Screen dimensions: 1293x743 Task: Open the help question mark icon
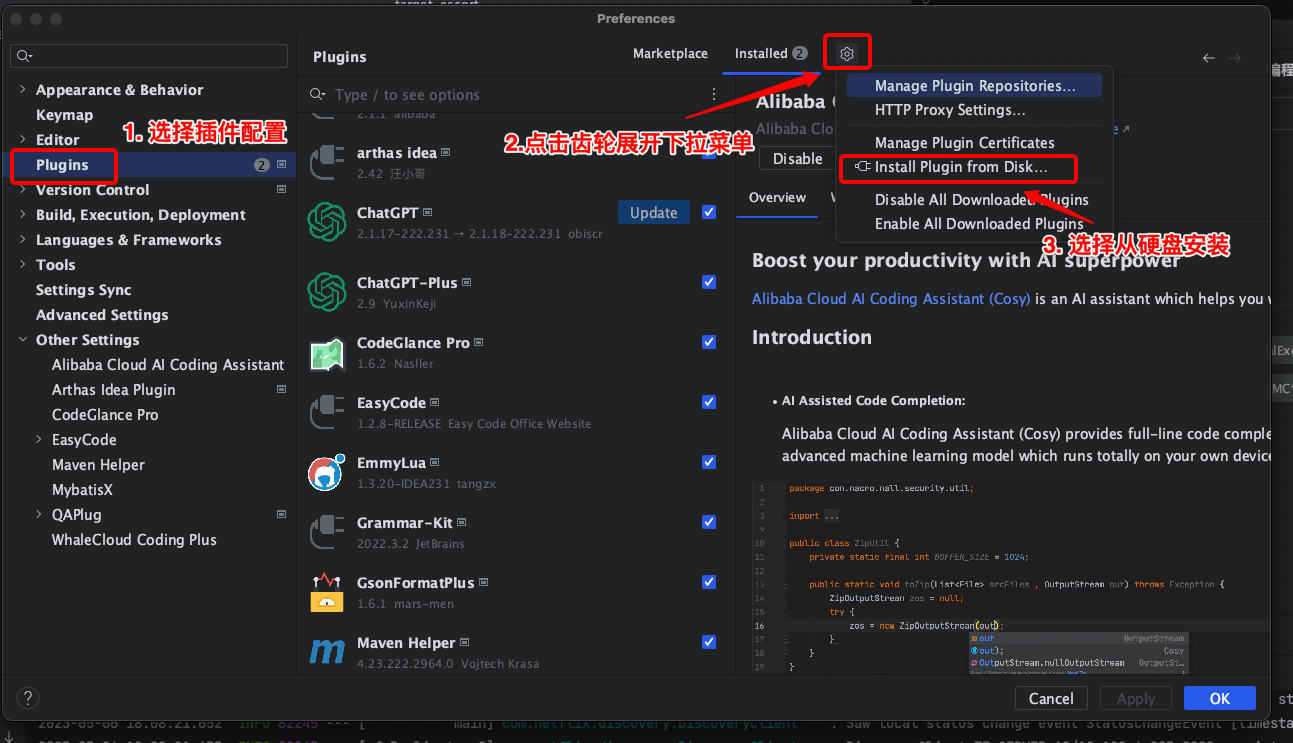tap(28, 698)
